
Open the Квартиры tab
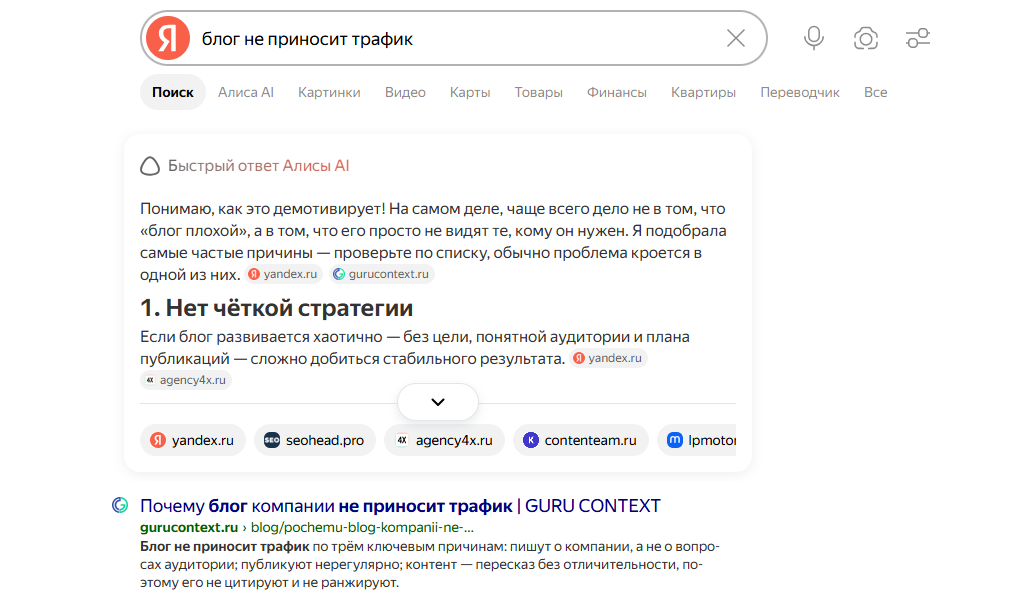(703, 92)
